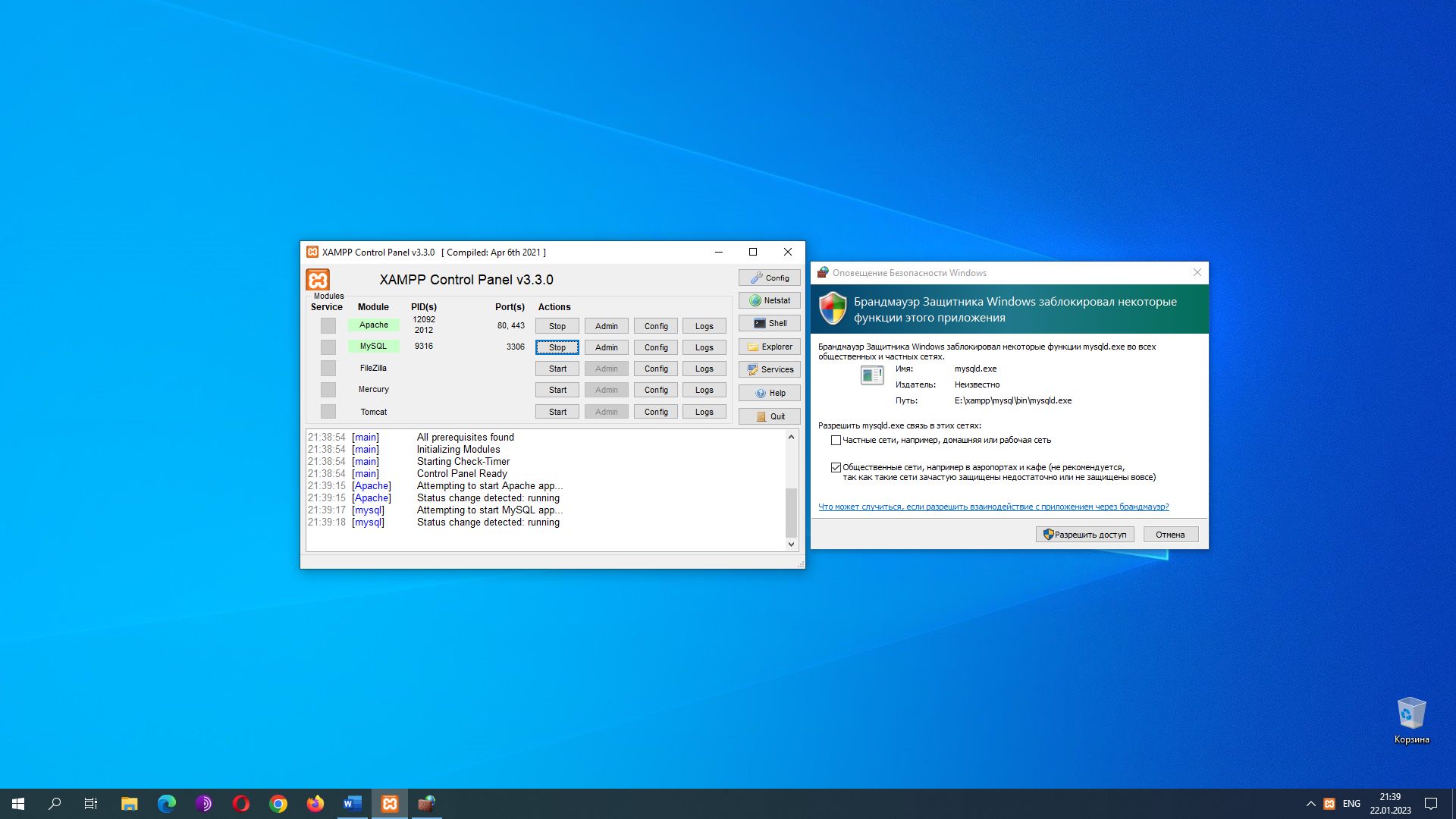Image resolution: width=1456 pixels, height=819 pixels.
Task: Launch Tor Browser from taskbar
Action: click(x=204, y=804)
